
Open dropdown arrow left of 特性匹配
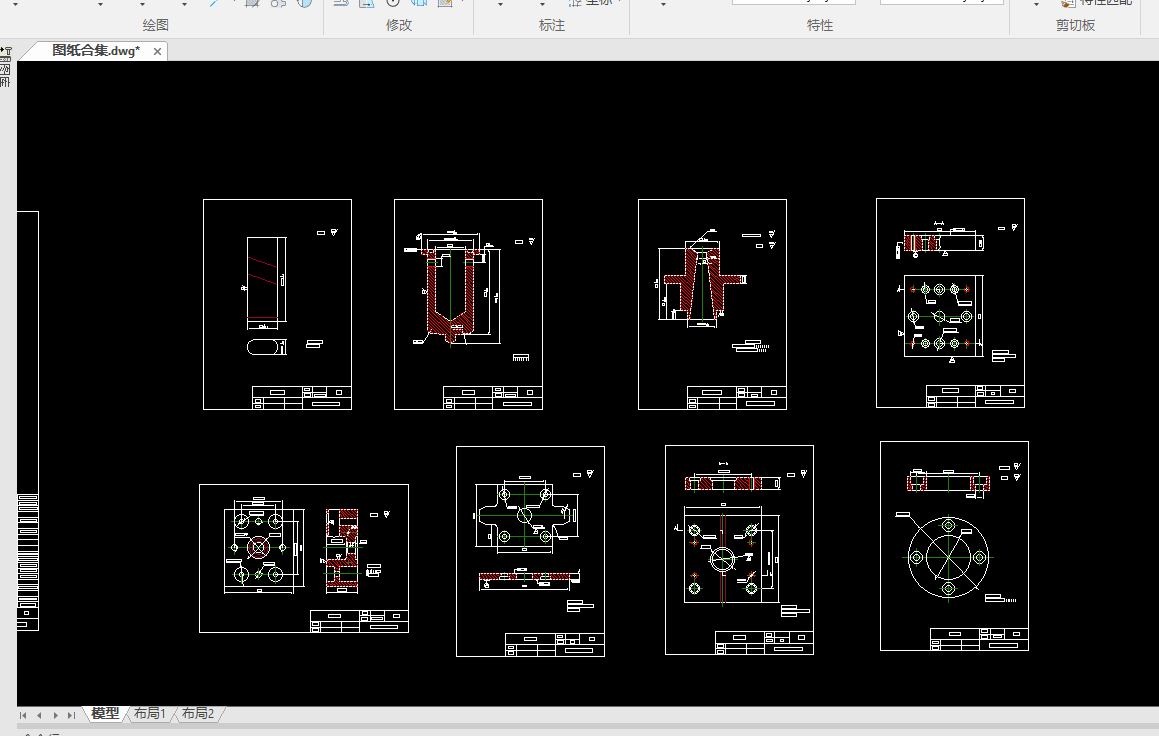pos(1036,4)
